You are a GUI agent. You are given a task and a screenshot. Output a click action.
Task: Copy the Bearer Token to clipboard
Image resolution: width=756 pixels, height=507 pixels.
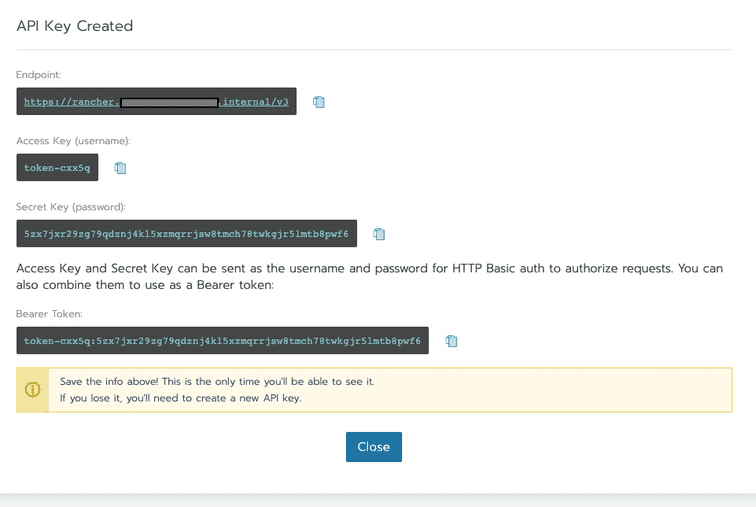(451, 341)
